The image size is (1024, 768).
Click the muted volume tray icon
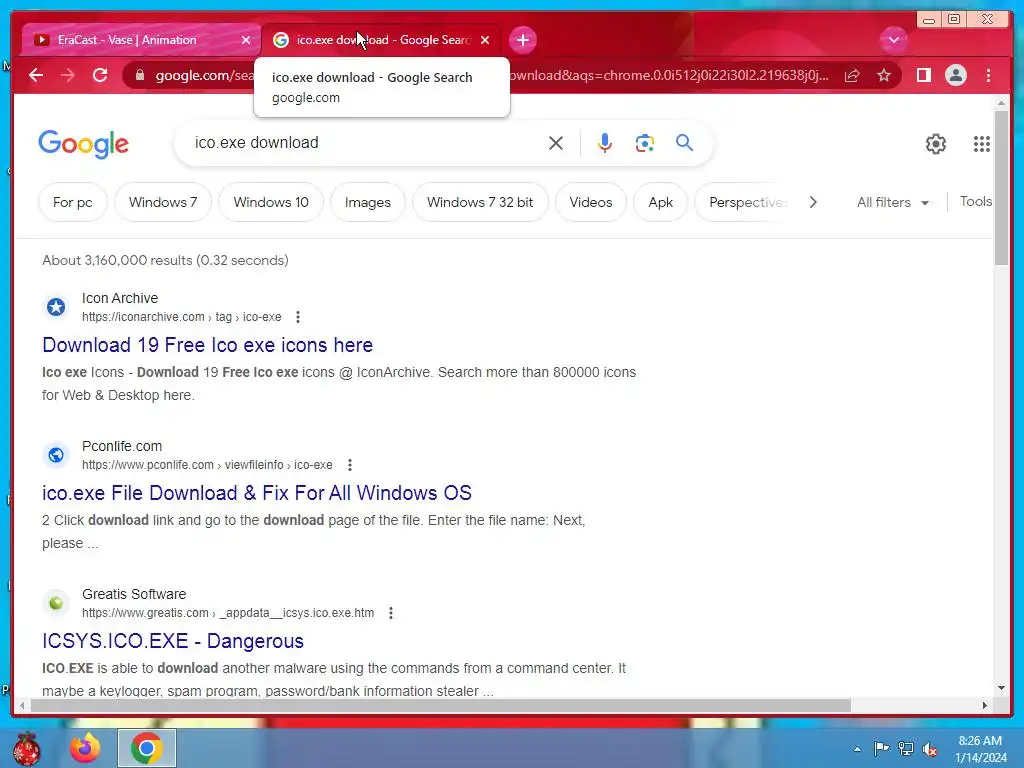(x=930, y=749)
